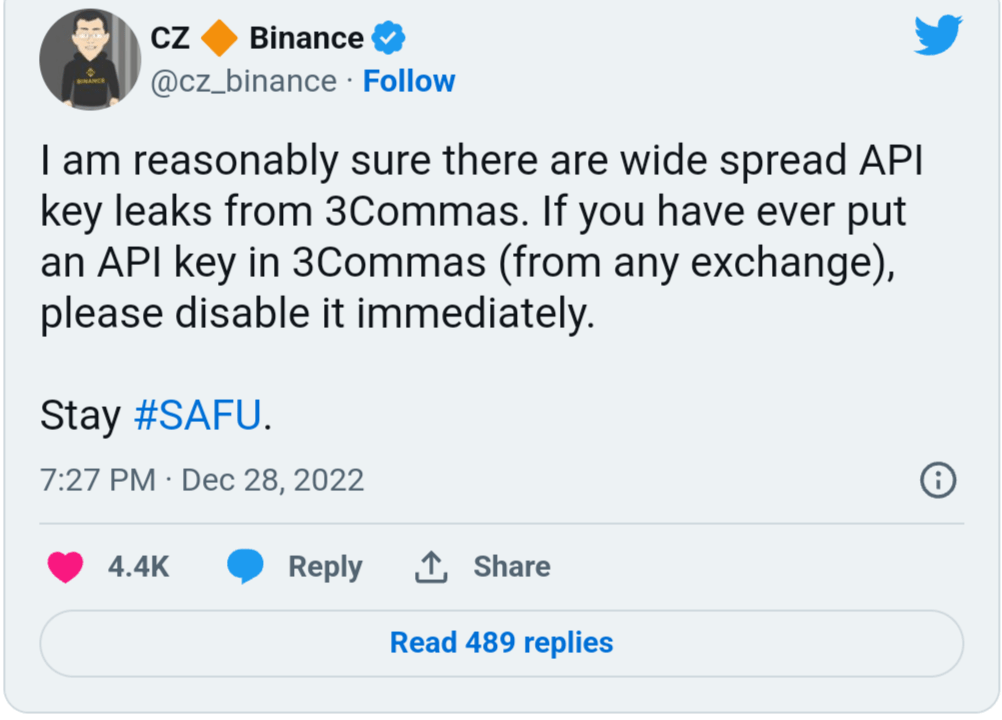Image resolution: width=1002 pixels, height=720 pixels.
Task: Click the Twitter bird logo
Action: pyautogui.click(x=937, y=36)
